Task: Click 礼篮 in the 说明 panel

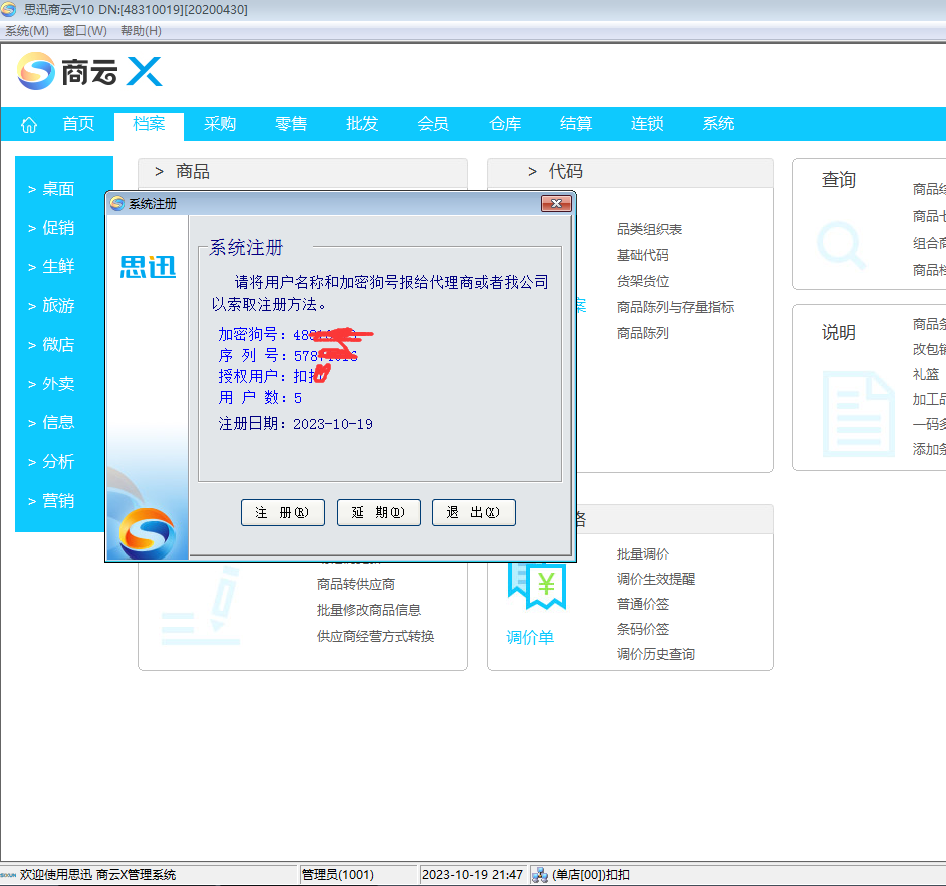Action: 925,374
